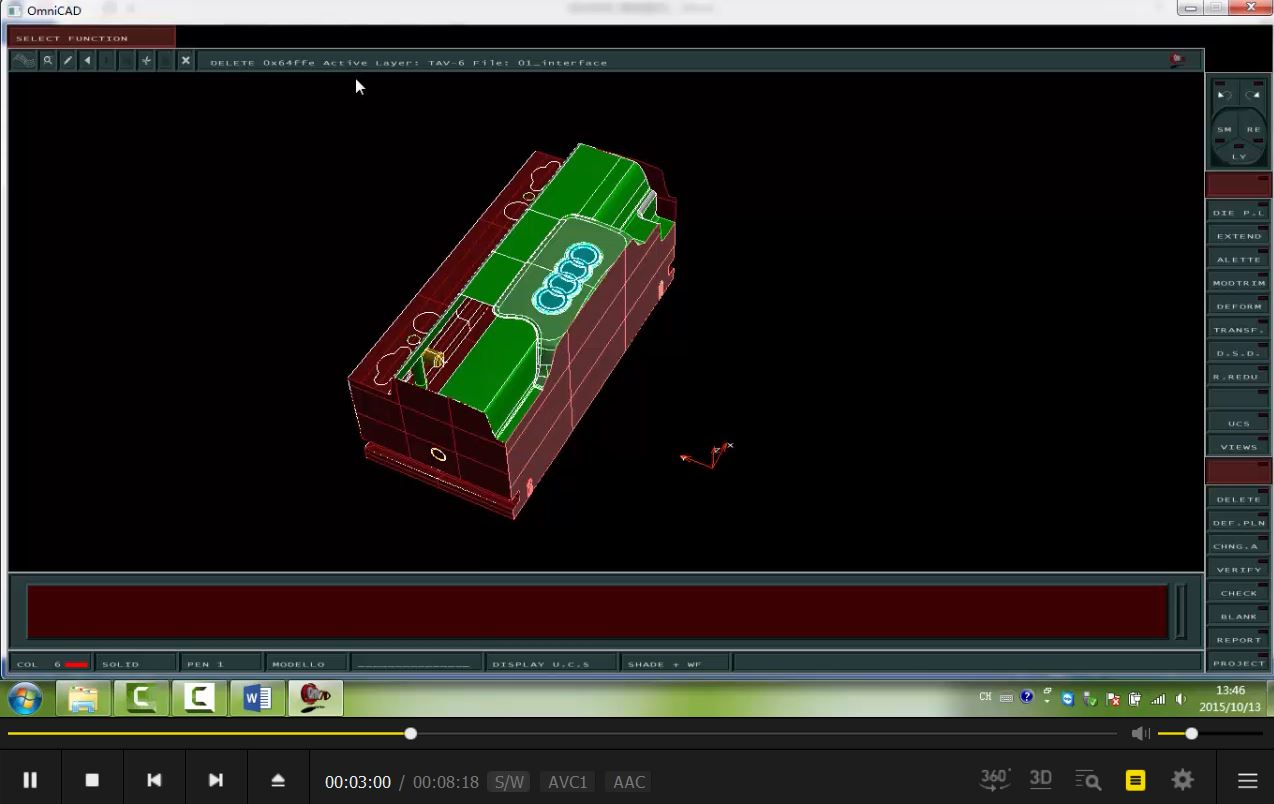Screen dimensions: 1274x804
Task: Open the REPORT command
Action: coord(1239,639)
